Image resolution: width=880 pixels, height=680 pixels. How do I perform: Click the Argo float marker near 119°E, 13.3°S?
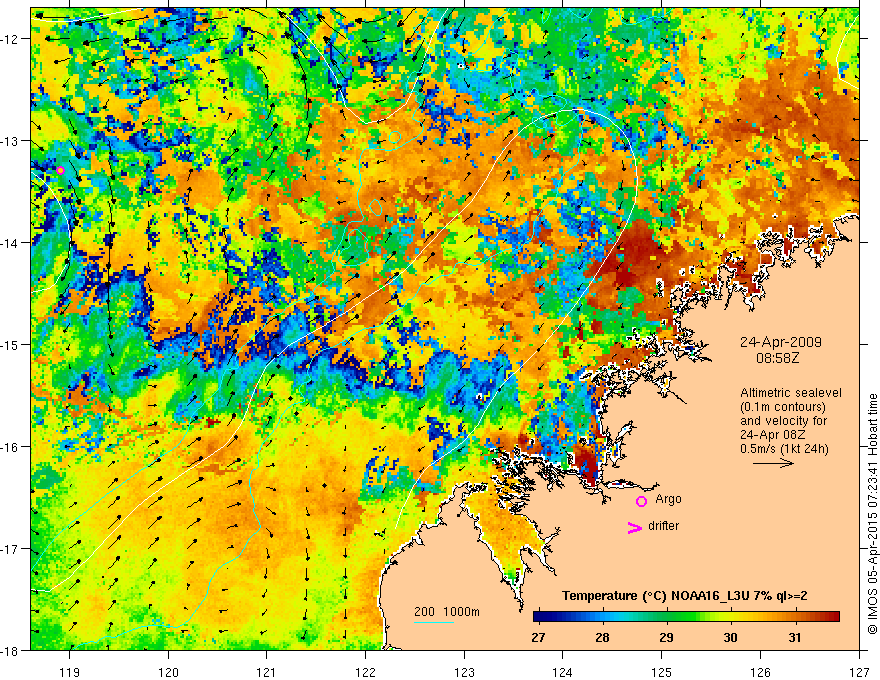(61, 171)
